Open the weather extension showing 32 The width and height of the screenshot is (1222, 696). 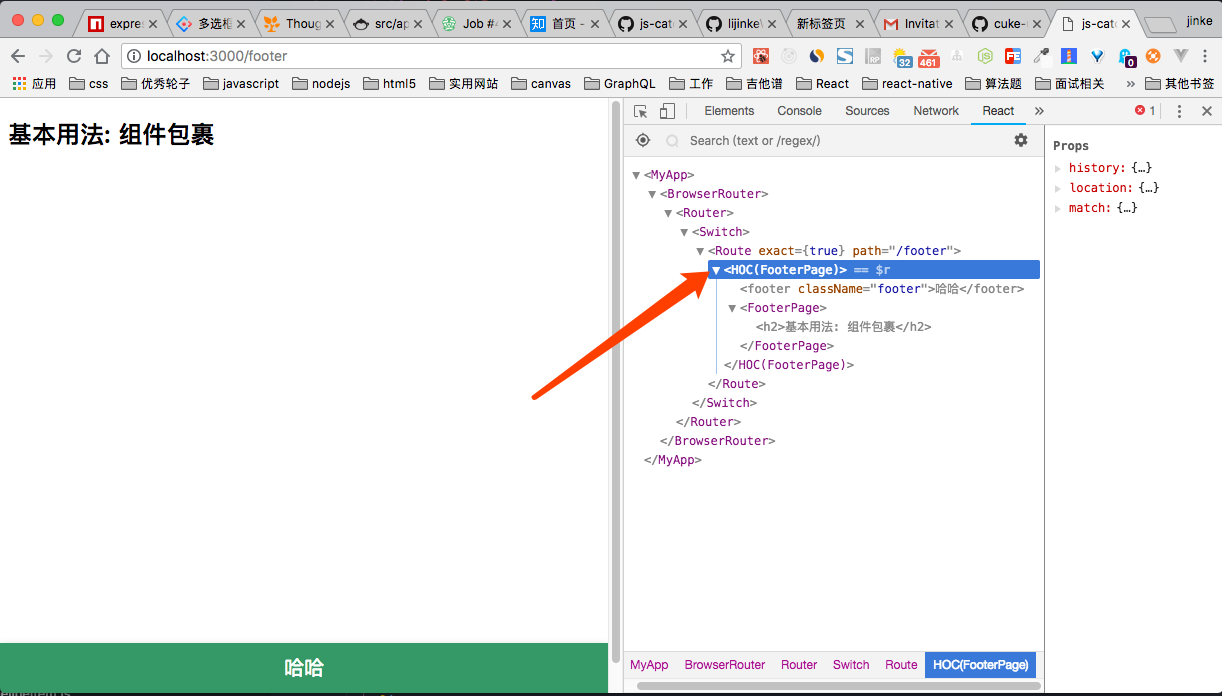tap(902, 57)
